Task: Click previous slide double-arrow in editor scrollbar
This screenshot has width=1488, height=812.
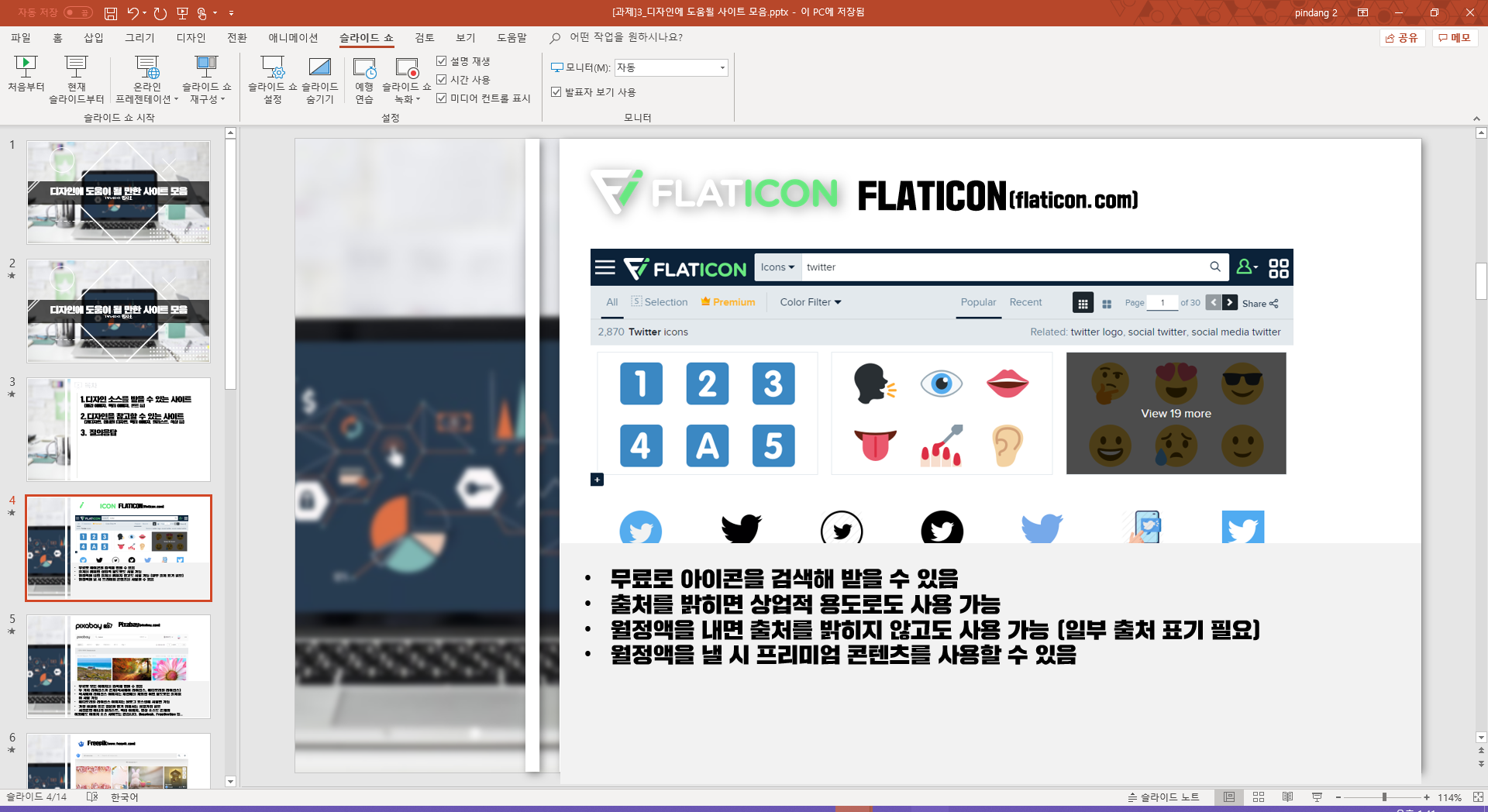Action: click(1481, 750)
